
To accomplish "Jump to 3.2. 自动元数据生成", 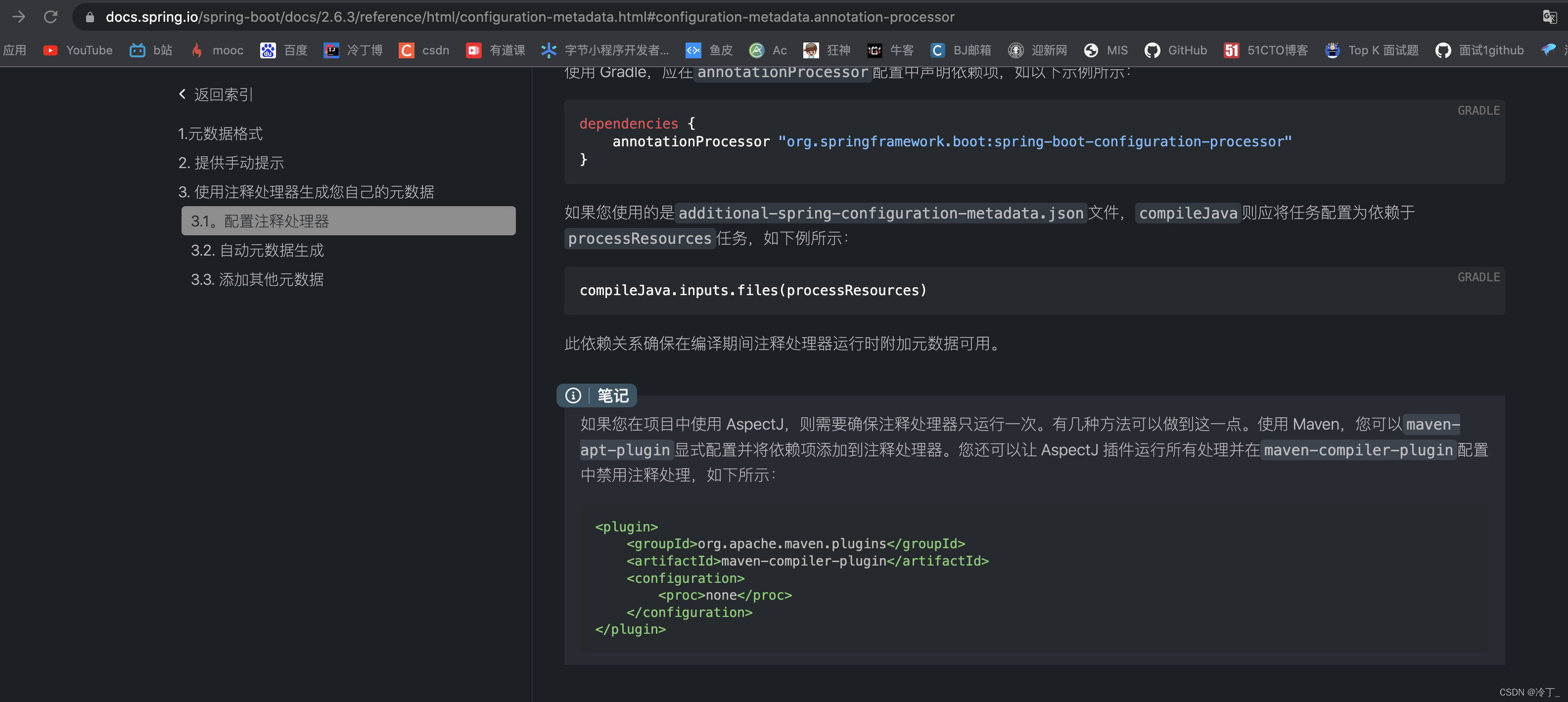I will [x=257, y=251].
